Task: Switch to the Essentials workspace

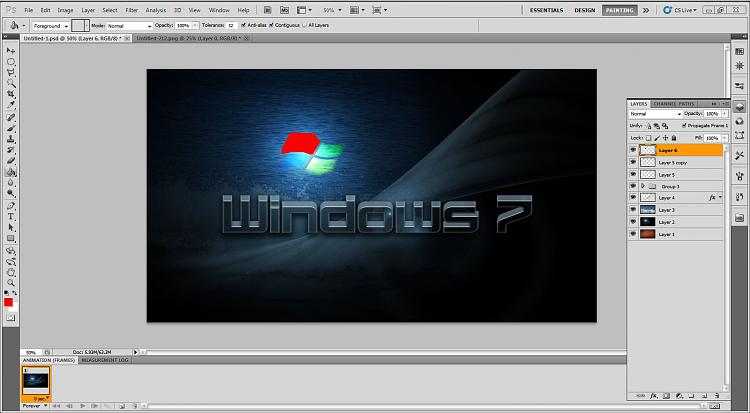Action: 546,10
